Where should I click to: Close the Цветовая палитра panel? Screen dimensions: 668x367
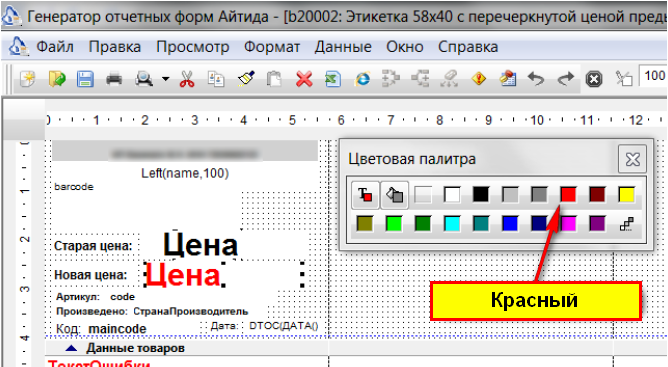633,159
